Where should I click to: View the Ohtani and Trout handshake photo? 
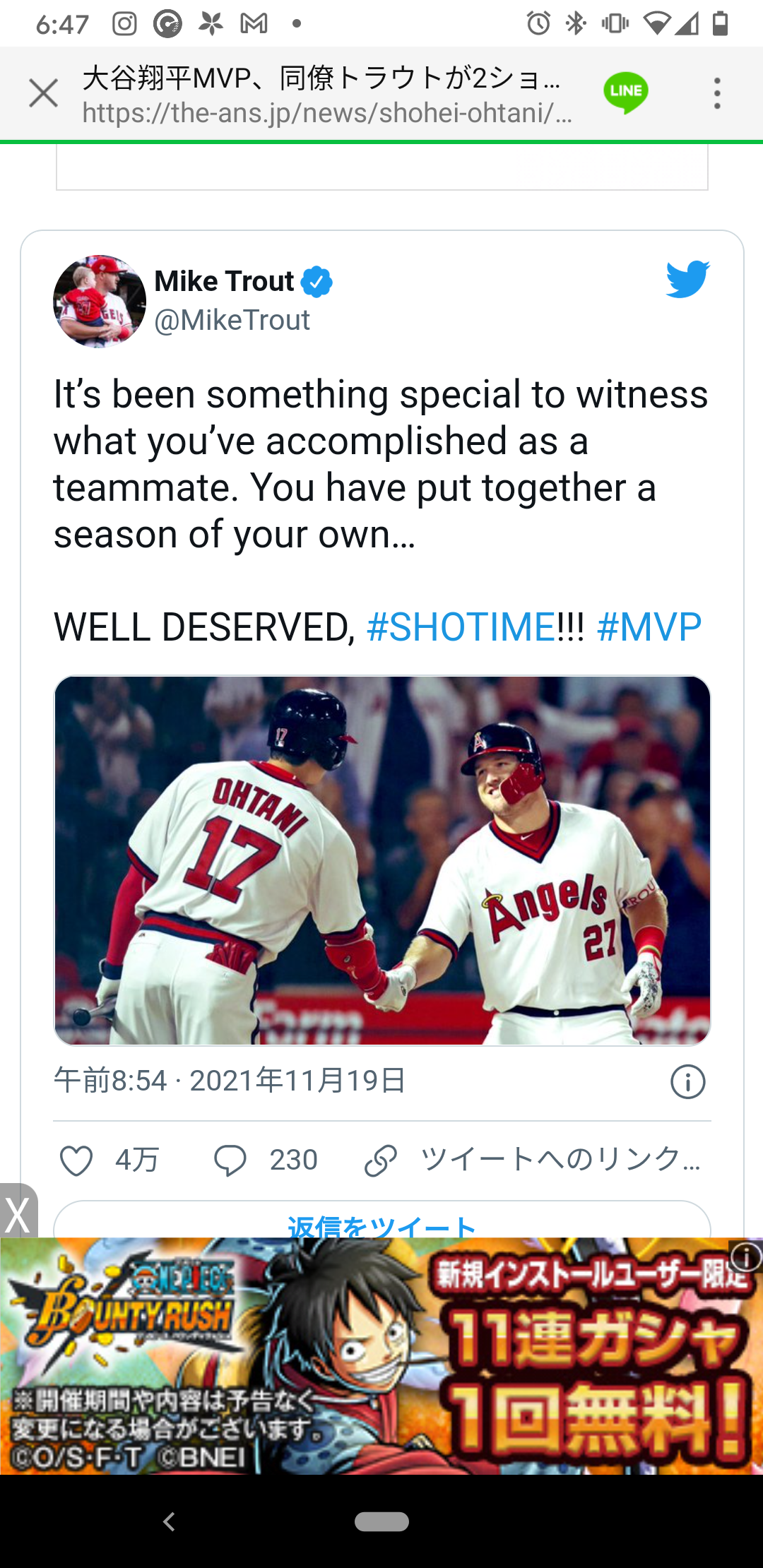[x=382, y=860]
